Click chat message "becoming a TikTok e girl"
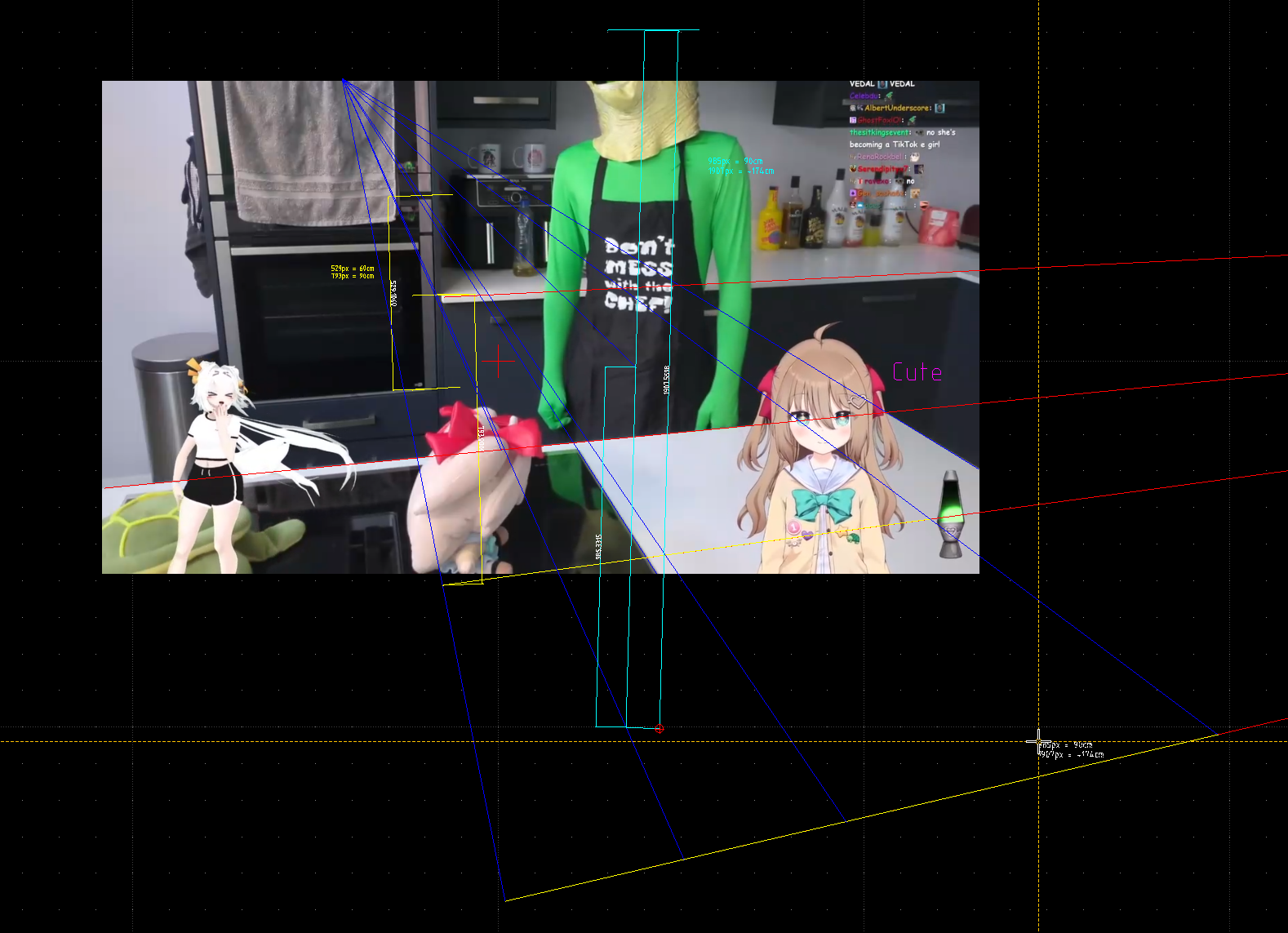 pos(895,144)
